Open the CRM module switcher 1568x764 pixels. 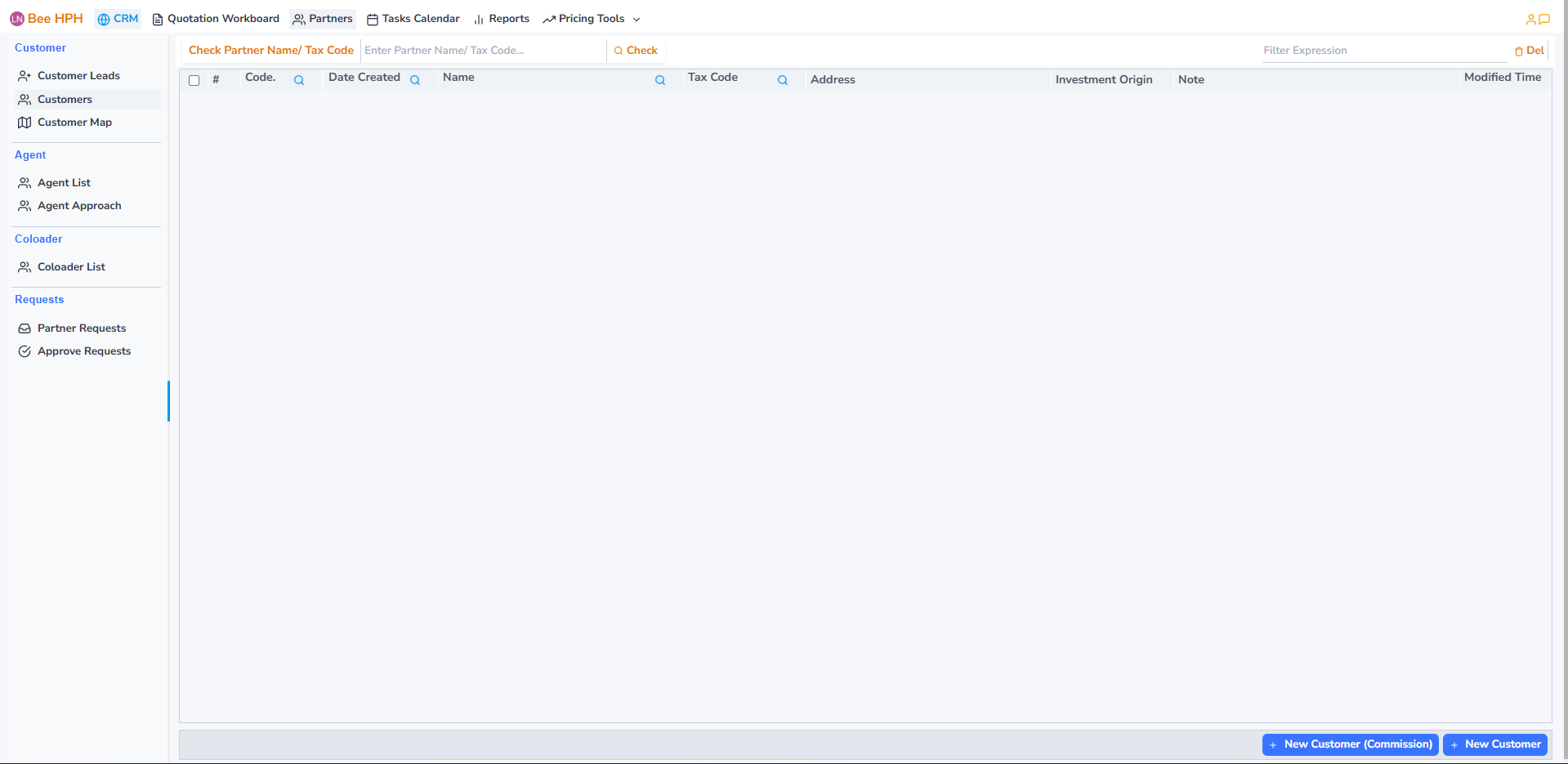pos(118,19)
